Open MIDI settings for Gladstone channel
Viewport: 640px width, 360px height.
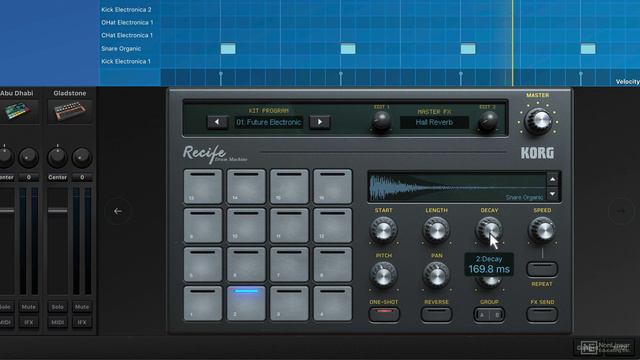58,322
